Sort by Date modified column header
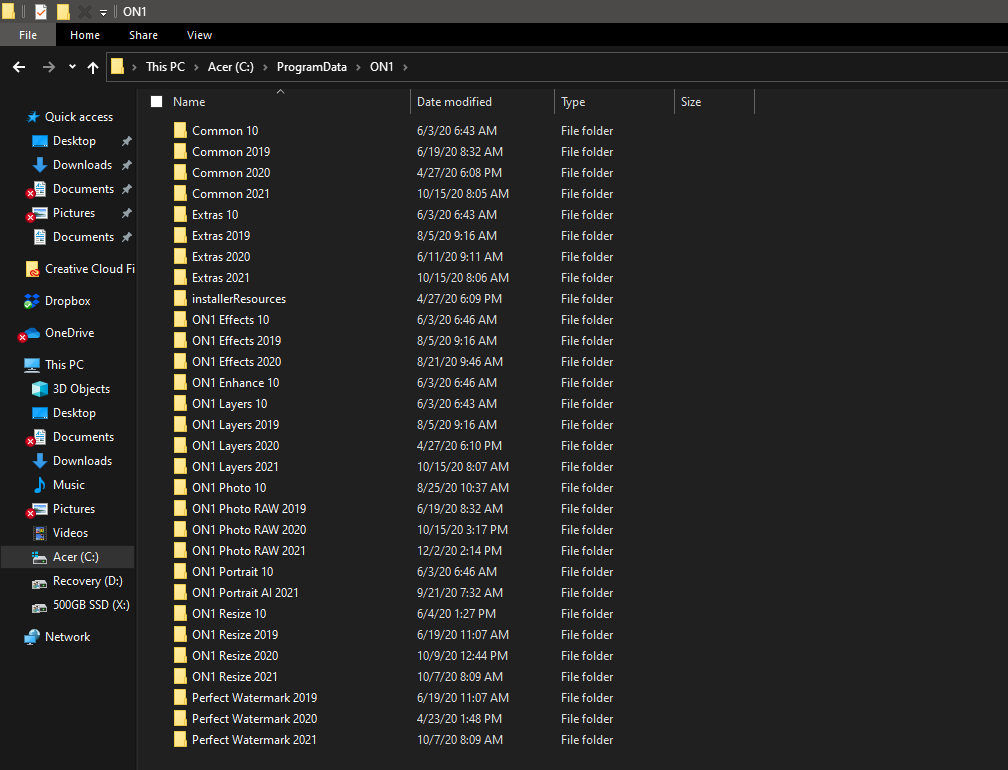Screen dimensions: 1008x770 pyautogui.click(x=454, y=102)
